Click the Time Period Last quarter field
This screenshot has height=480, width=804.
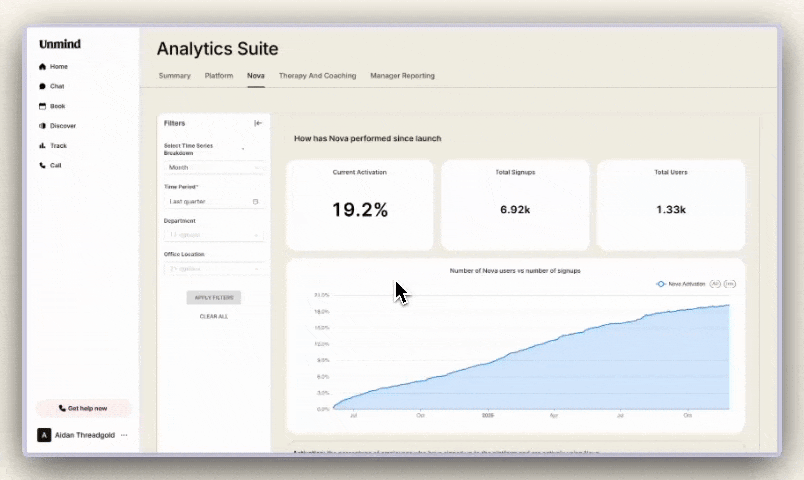tap(213, 201)
